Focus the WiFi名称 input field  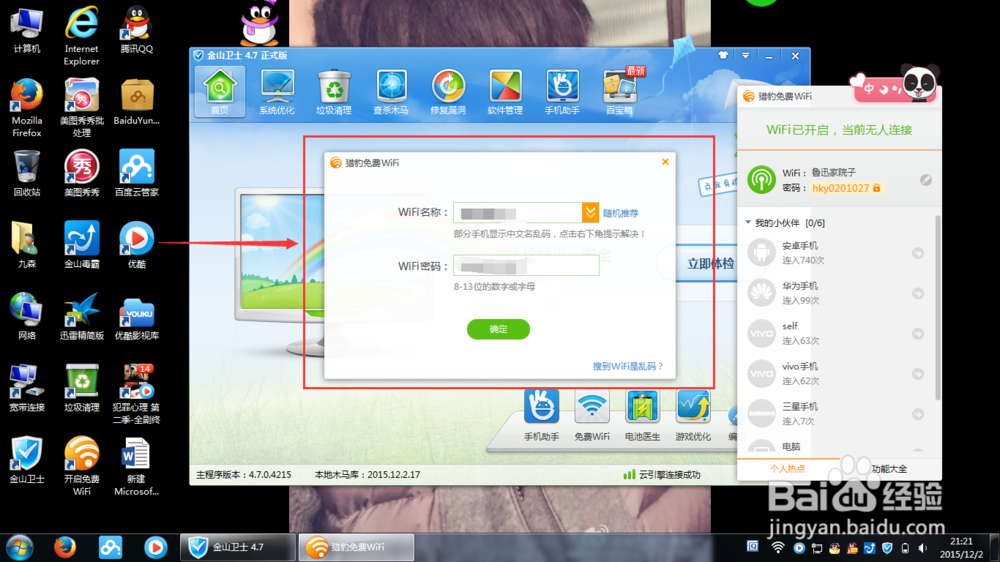517,212
